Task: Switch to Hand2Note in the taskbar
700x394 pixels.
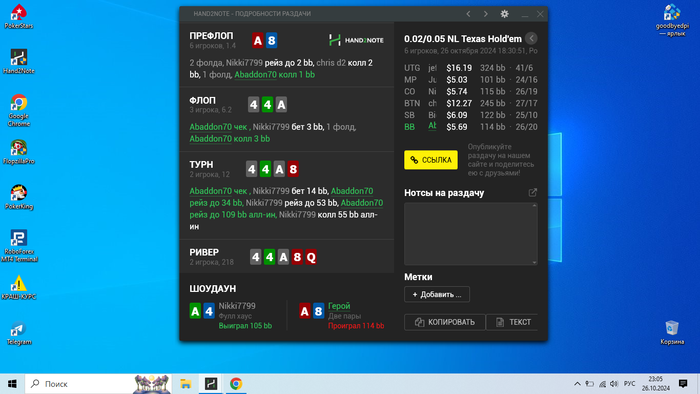Action: (x=211, y=384)
